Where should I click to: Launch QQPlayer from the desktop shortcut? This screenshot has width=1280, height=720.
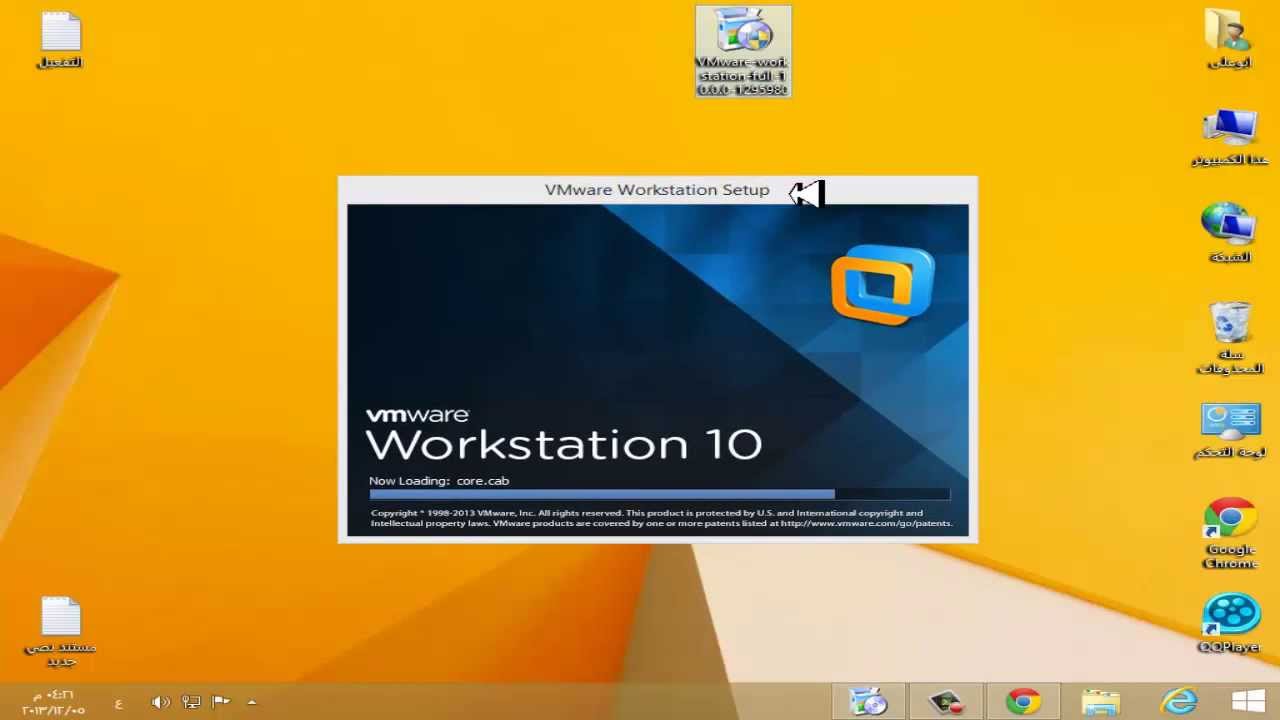pyautogui.click(x=1230, y=624)
